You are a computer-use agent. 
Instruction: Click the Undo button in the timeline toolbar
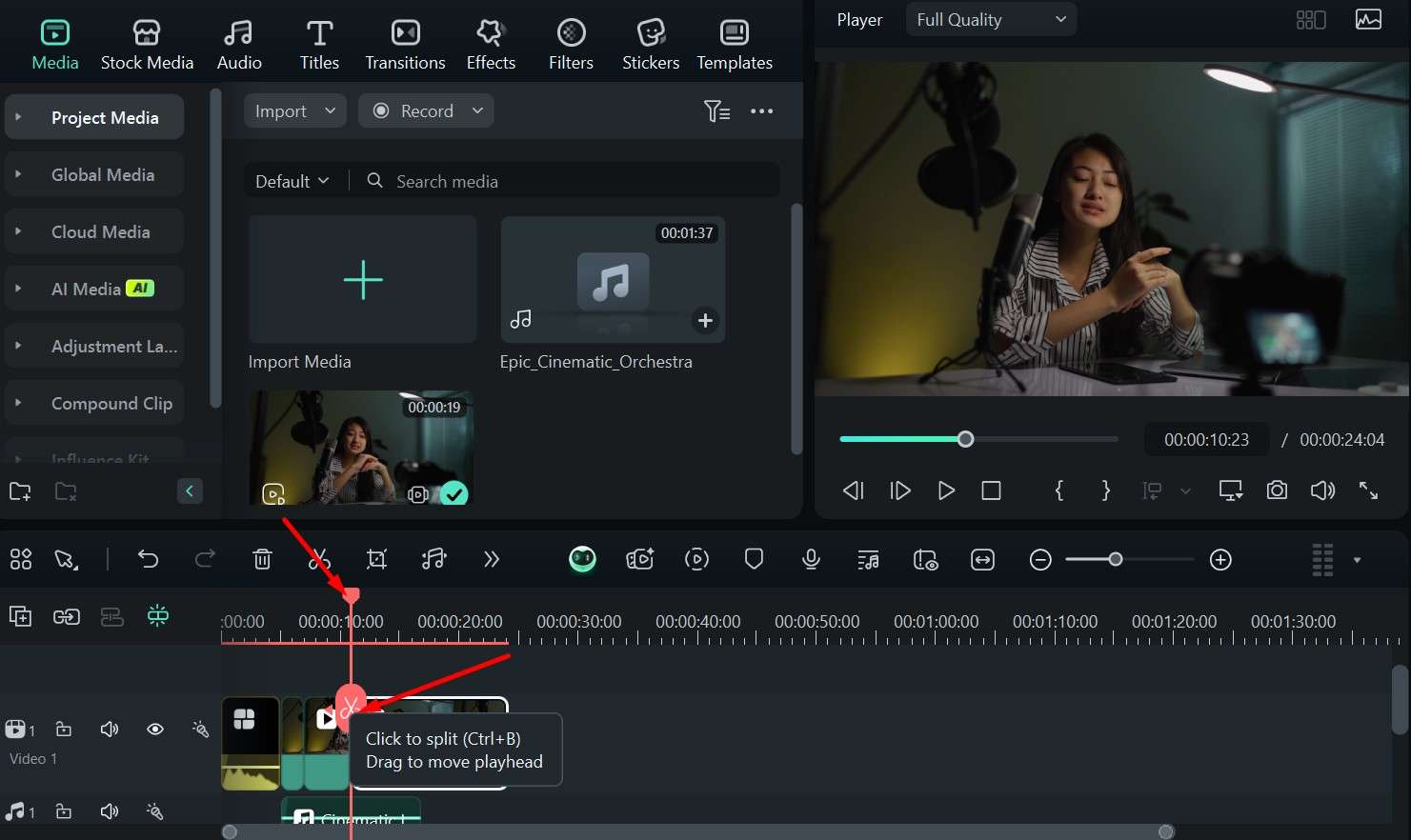148,559
